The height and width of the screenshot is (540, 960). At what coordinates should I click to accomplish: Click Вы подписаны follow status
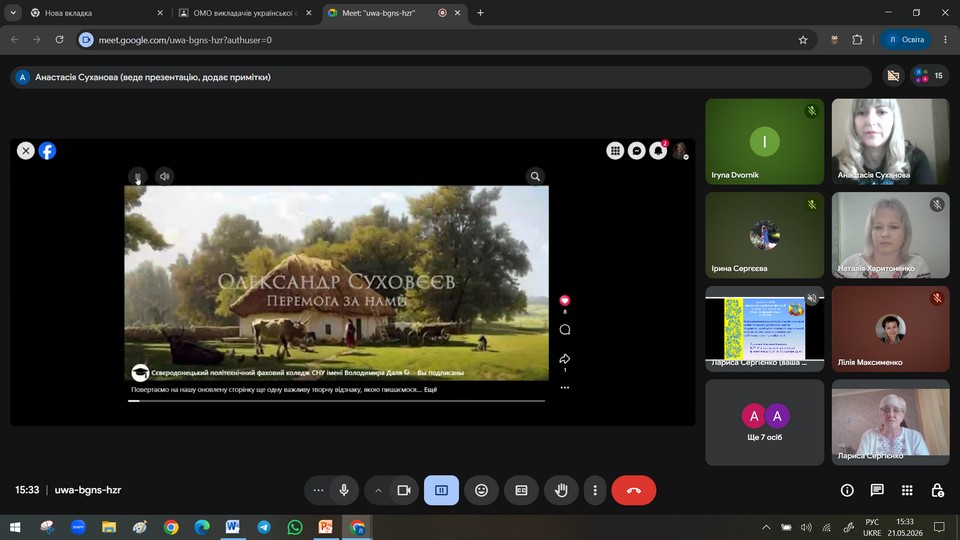(440, 372)
